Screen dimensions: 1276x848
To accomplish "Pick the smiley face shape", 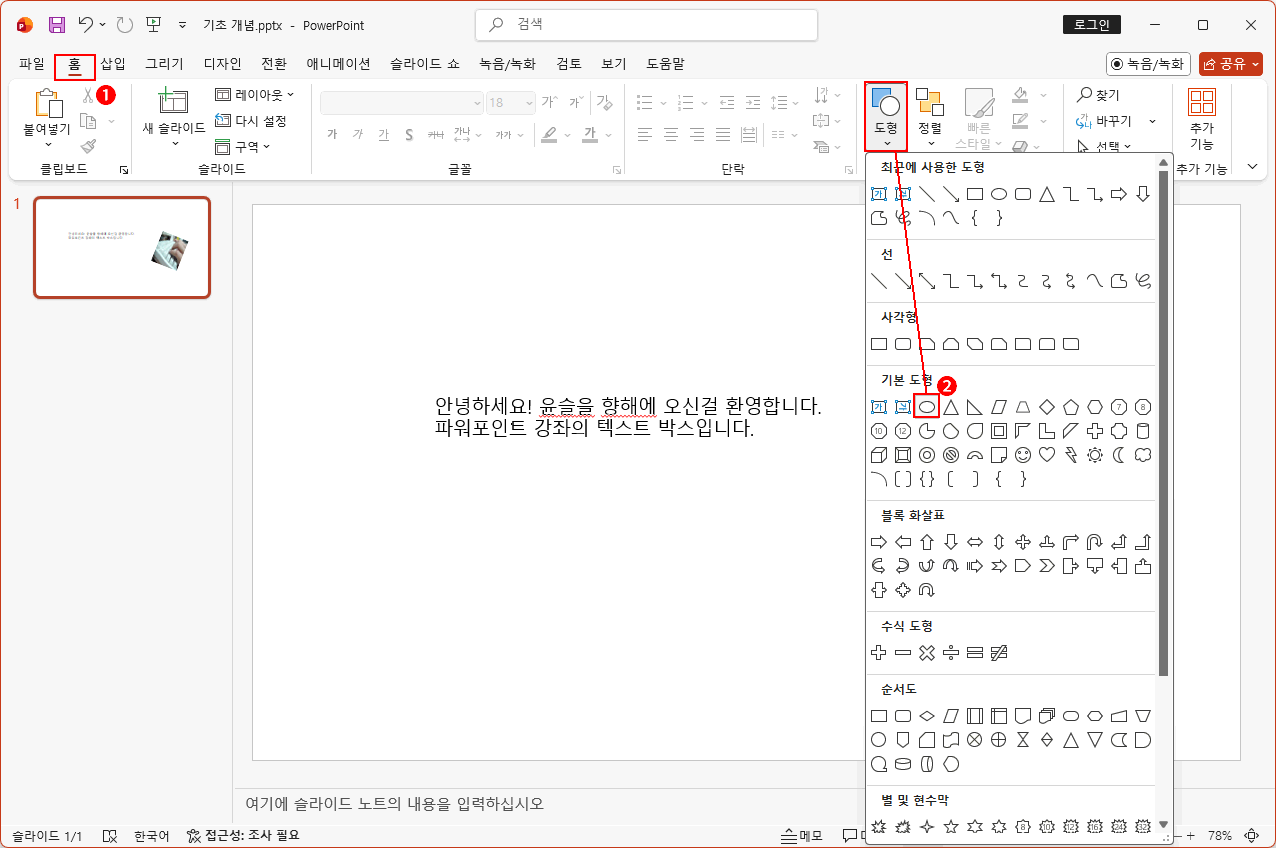I will 1022,456.
